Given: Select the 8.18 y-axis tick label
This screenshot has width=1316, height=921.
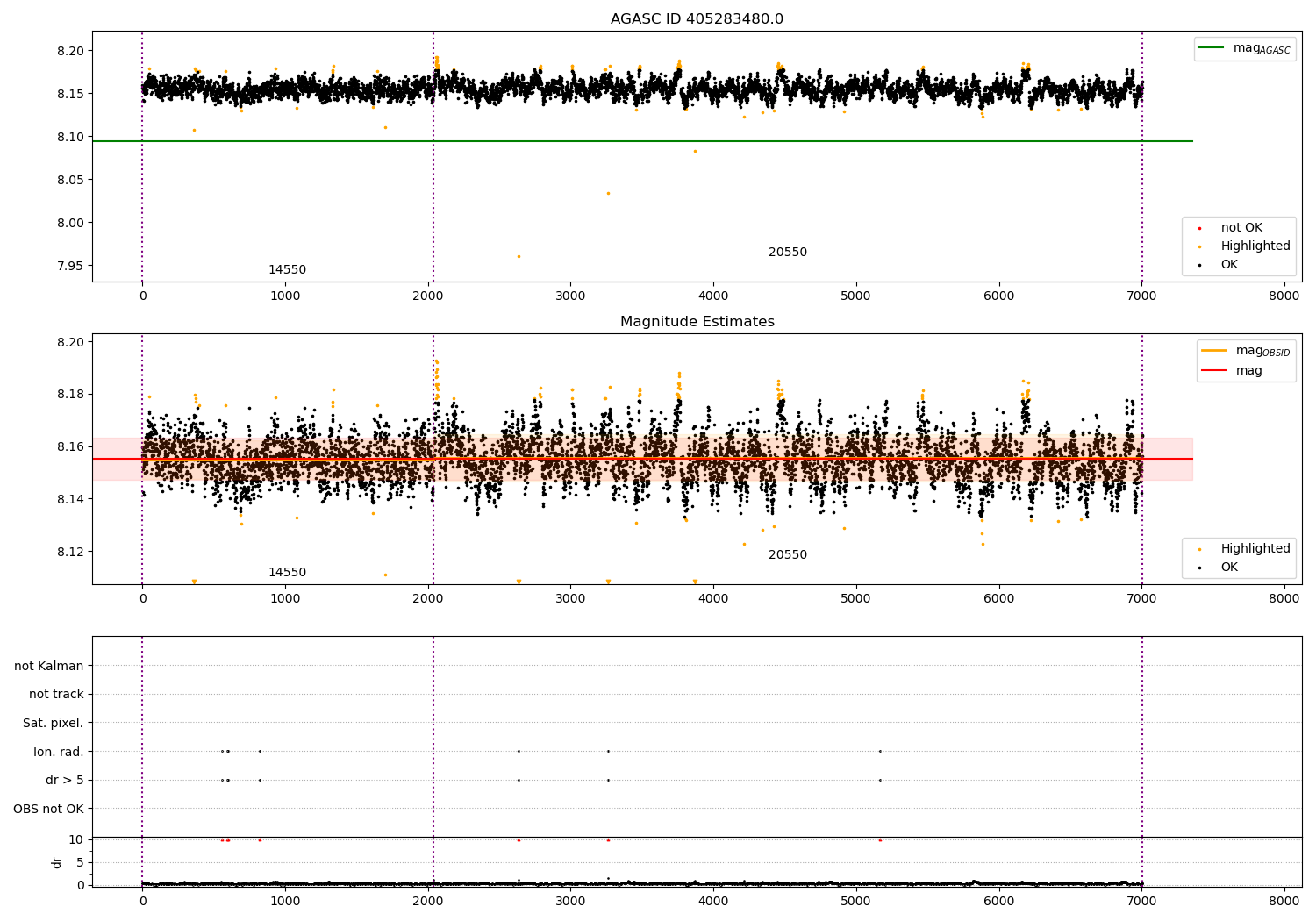Looking at the screenshot, I should [x=68, y=394].
